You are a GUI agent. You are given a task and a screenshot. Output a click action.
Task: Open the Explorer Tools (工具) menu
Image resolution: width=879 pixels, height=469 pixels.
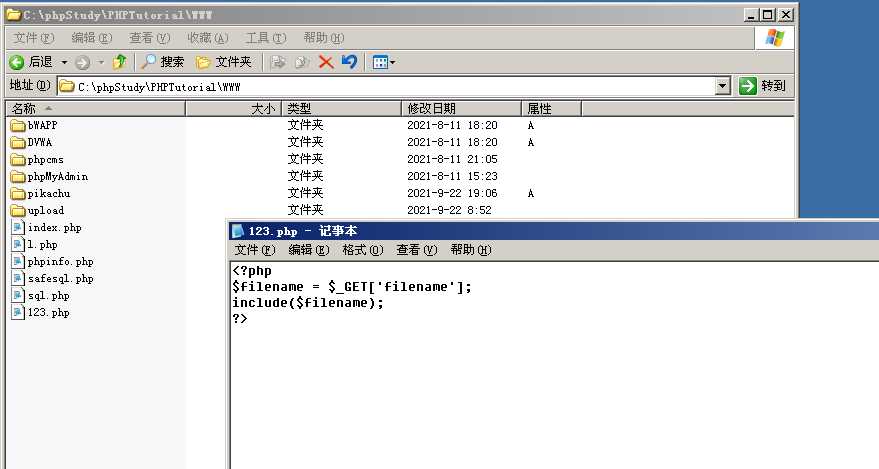coord(264,38)
